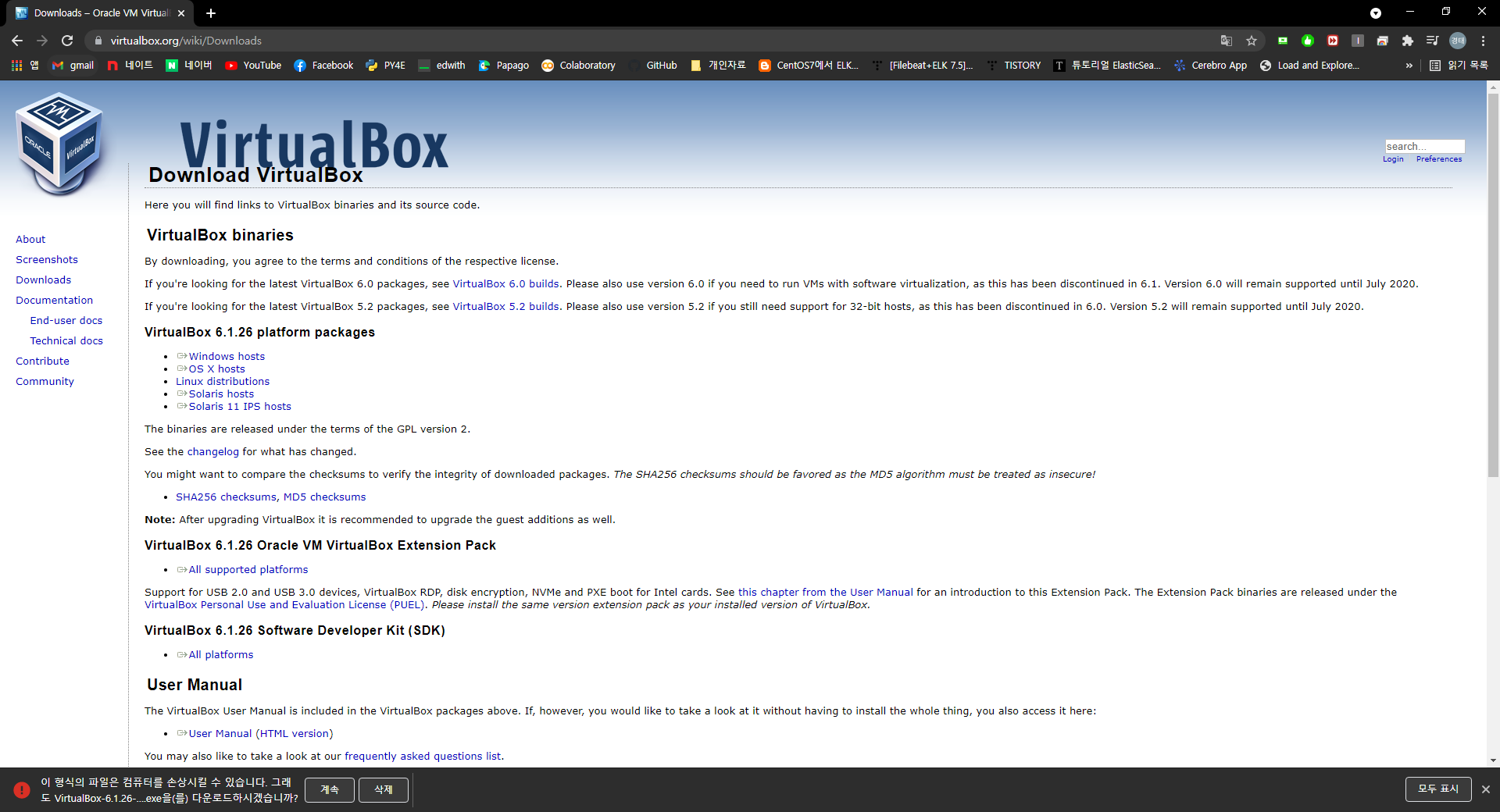Close the Downloads – Oracle VM VirtualBox tab
Screen dimensions: 1500x812
point(181,12)
